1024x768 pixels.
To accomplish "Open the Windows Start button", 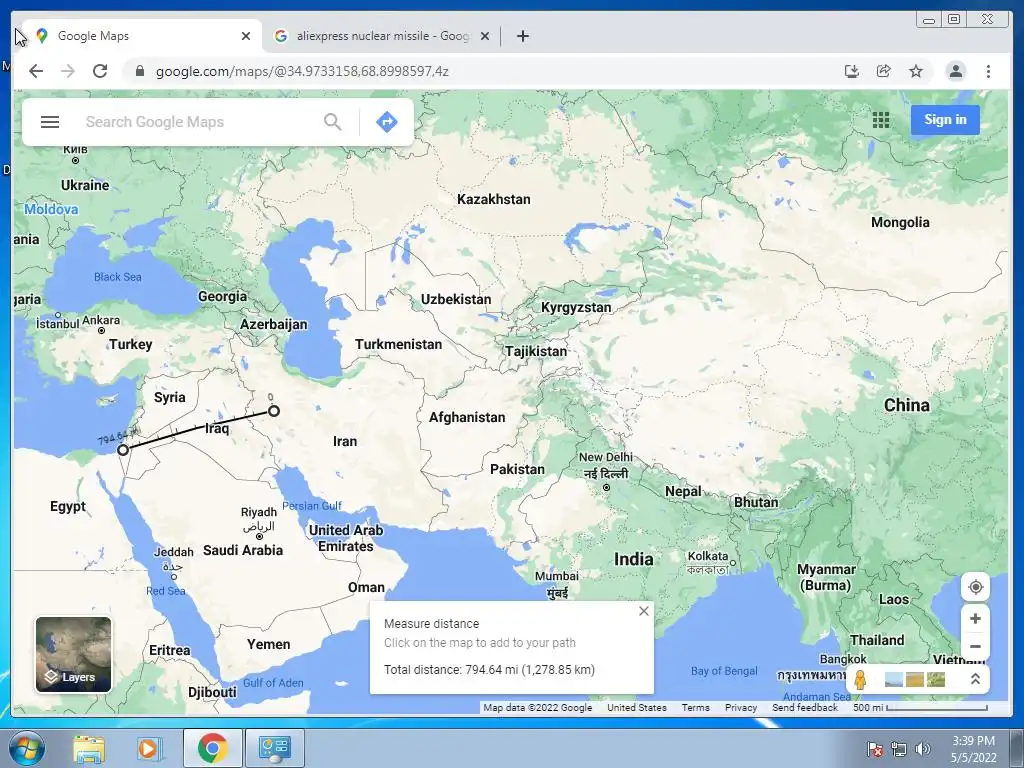I will [26, 748].
